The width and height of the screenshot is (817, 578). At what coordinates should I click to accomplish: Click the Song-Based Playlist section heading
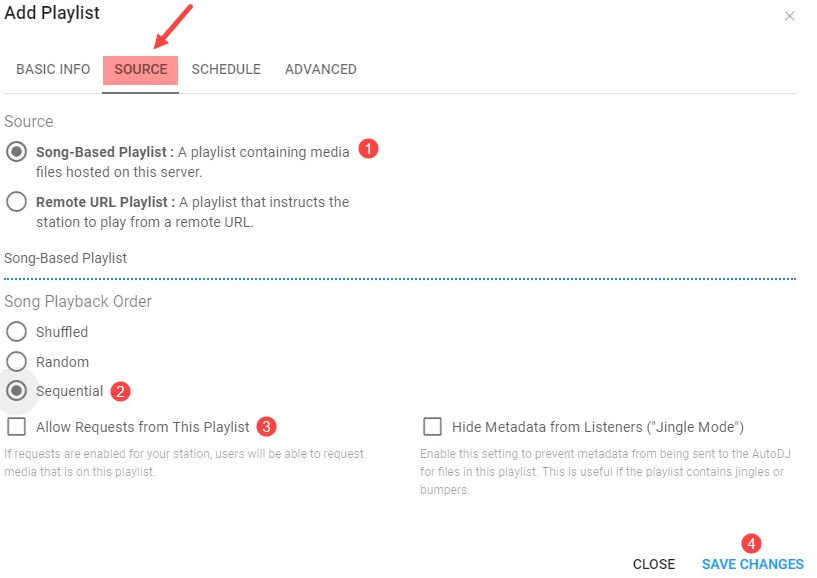click(66, 258)
